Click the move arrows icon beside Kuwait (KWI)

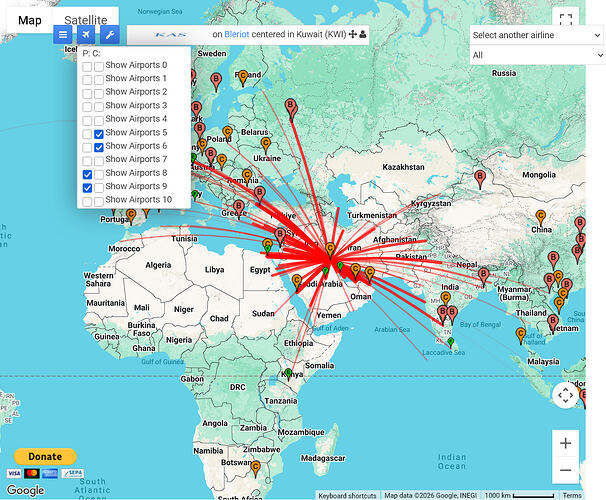tap(352, 34)
